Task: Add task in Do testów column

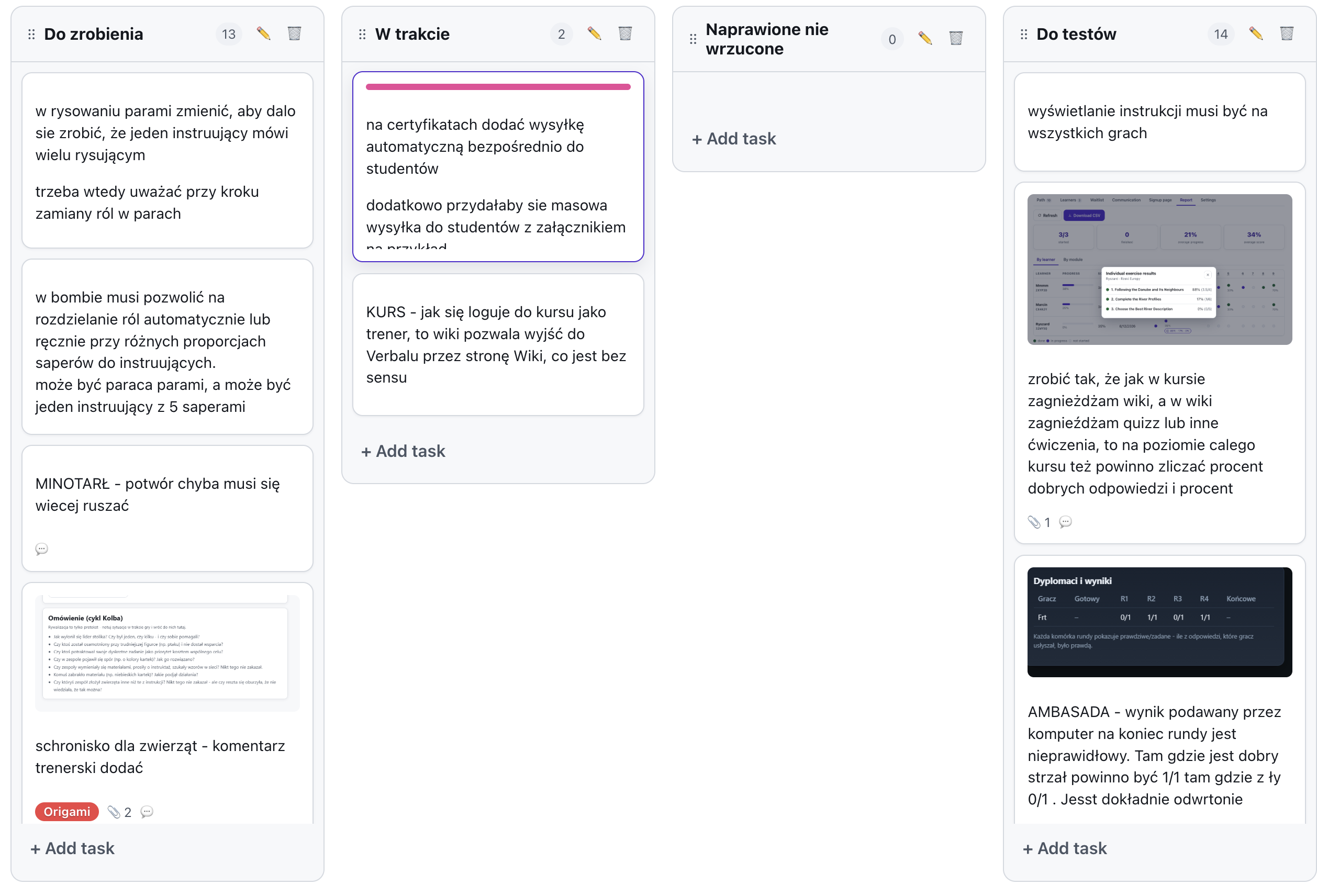Action: tap(1065, 848)
